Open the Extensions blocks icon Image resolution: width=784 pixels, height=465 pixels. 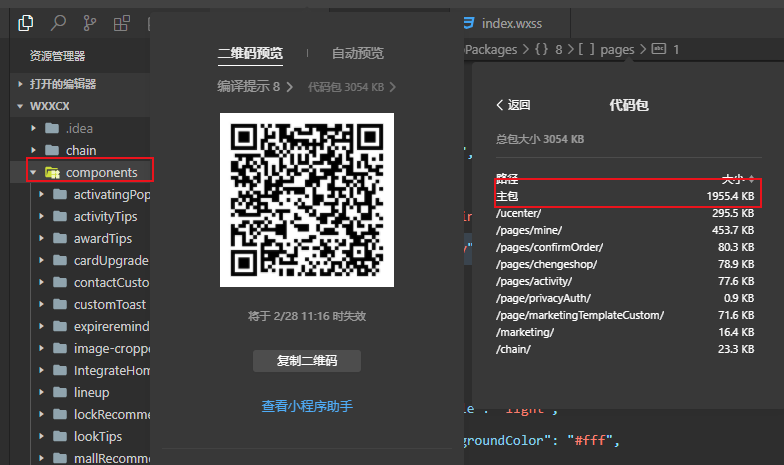(122, 23)
